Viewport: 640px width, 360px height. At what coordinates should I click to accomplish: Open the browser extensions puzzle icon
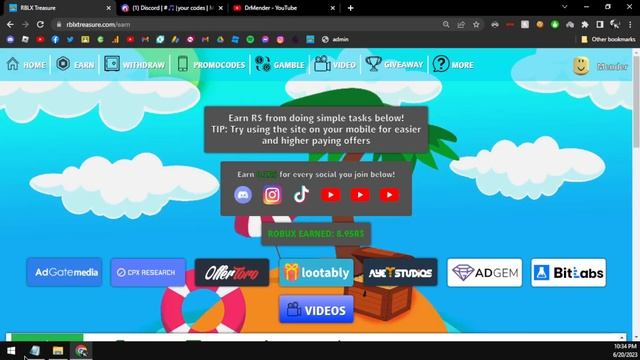(585, 24)
